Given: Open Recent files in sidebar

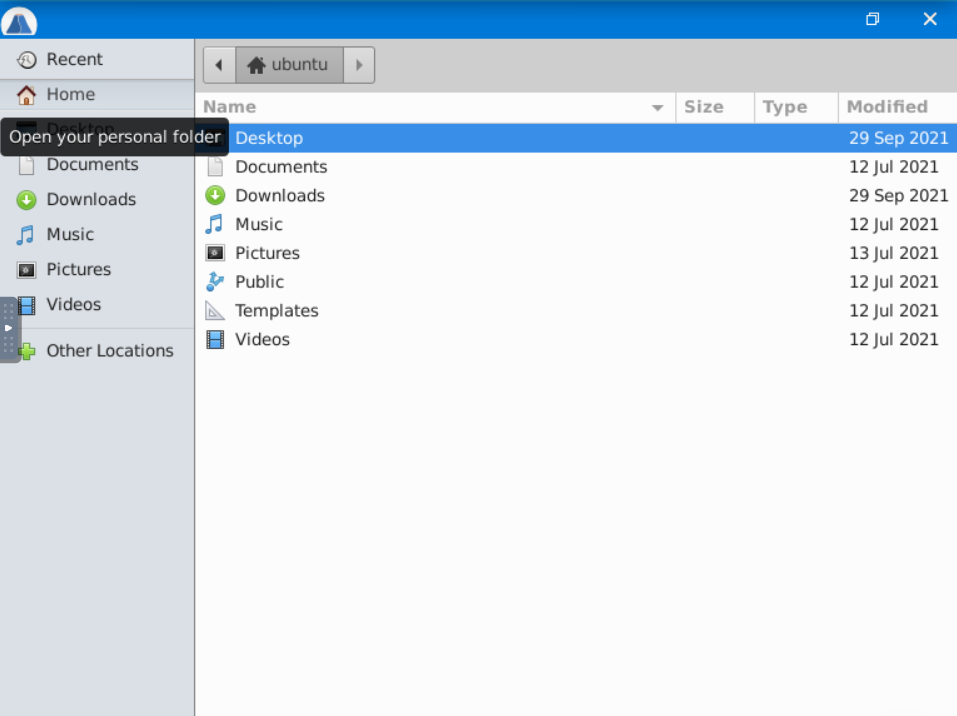Looking at the screenshot, I should 97,59.
